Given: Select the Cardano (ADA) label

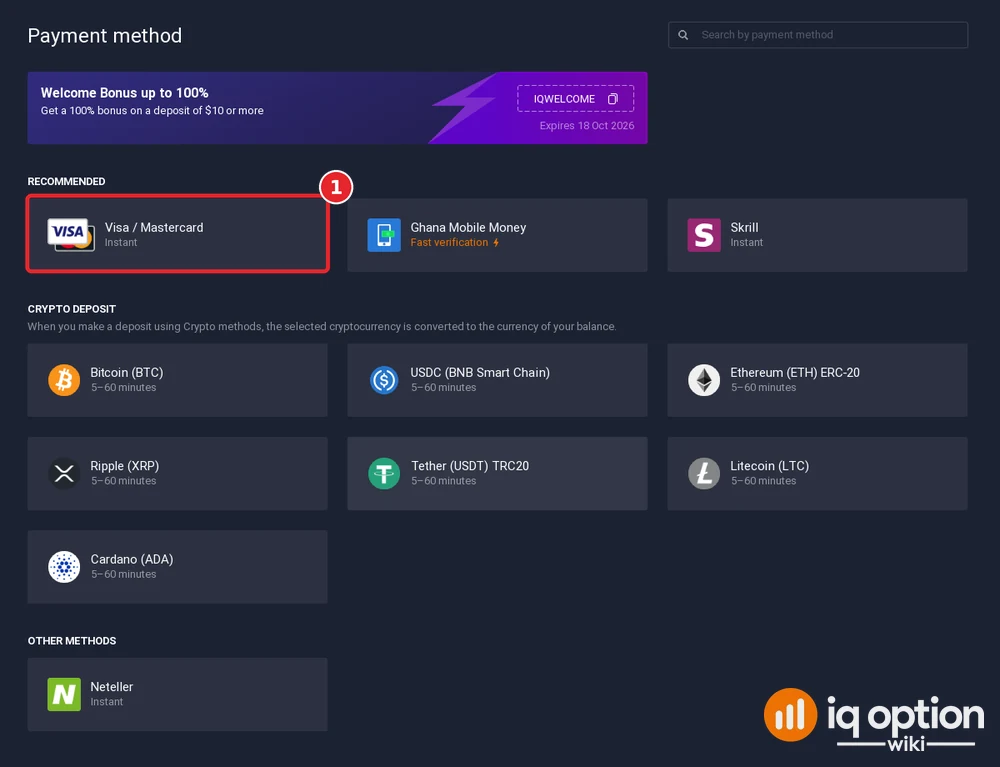Looking at the screenshot, I should point(132,559).
